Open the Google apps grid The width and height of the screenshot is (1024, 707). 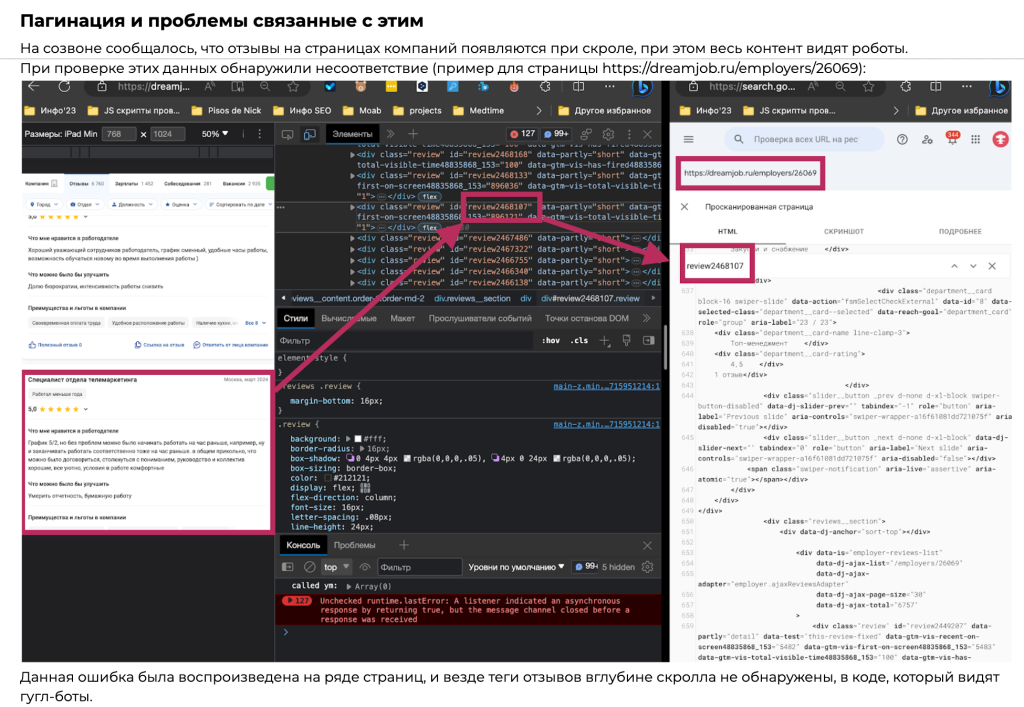pyautogui.click(x=975, y=139)
